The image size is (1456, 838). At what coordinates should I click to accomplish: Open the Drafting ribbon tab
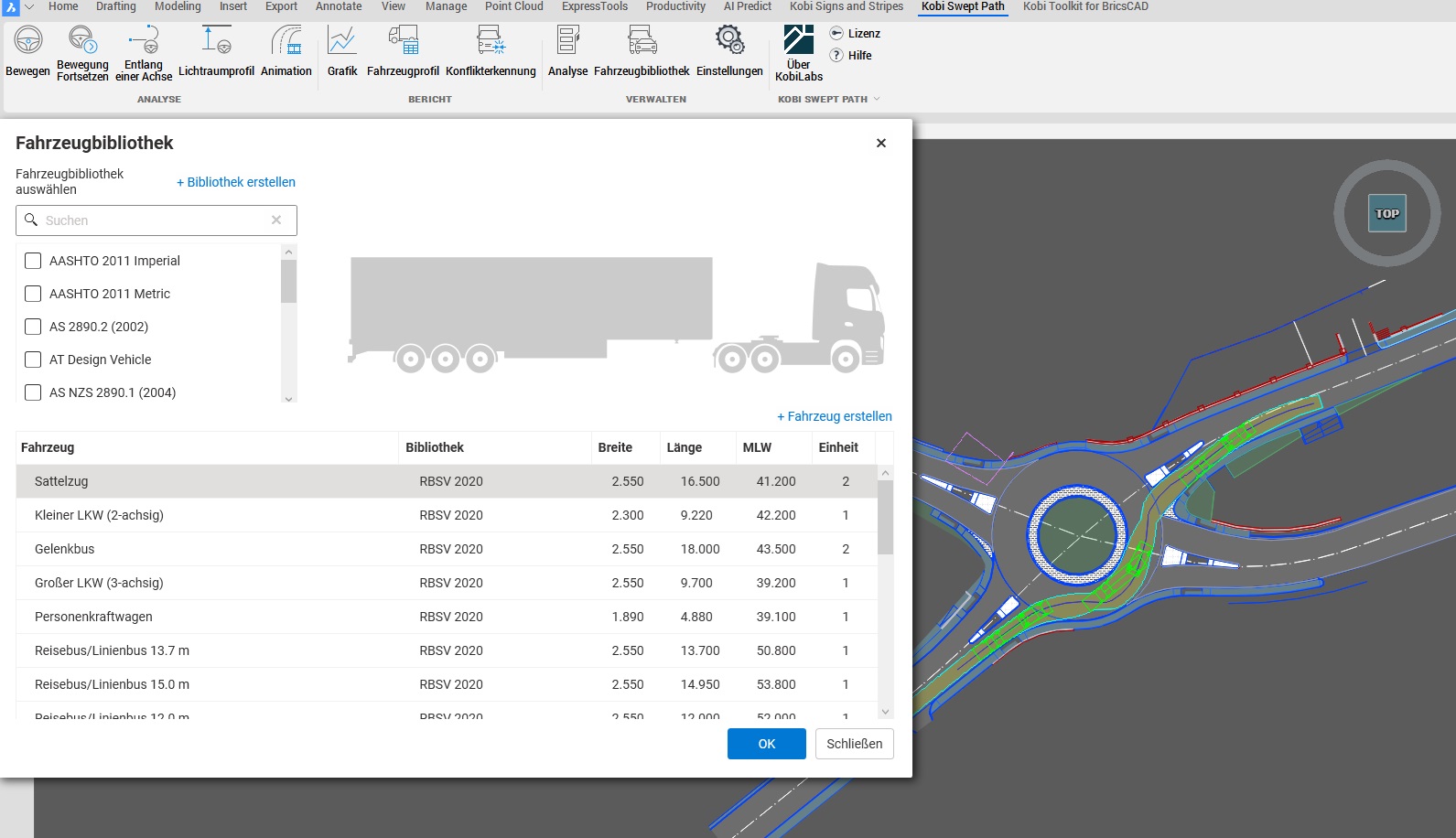coord(116,6)
